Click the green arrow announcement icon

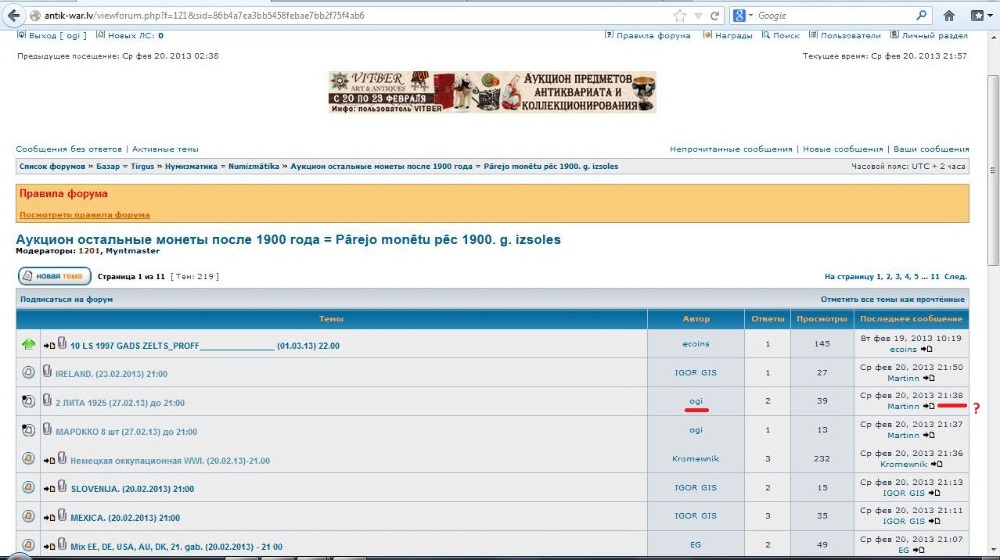point(28,345)
